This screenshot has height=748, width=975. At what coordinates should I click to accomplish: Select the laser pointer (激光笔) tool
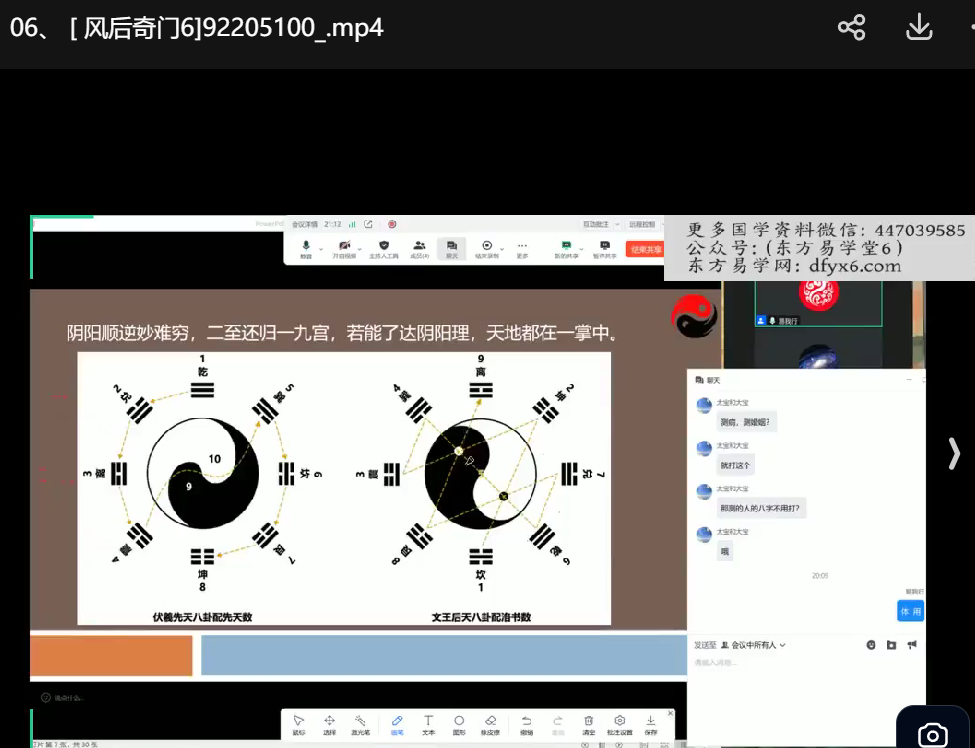(x=361, y=723)
